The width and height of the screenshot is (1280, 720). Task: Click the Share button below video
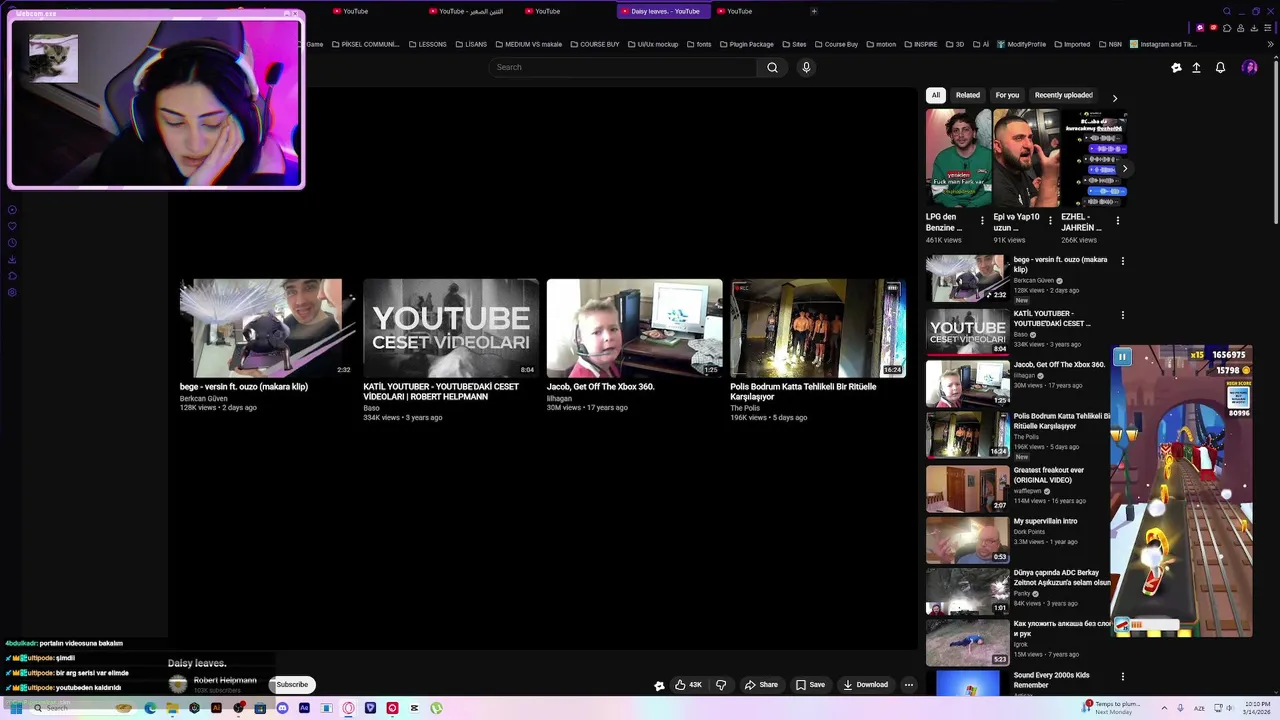(761, 685)
